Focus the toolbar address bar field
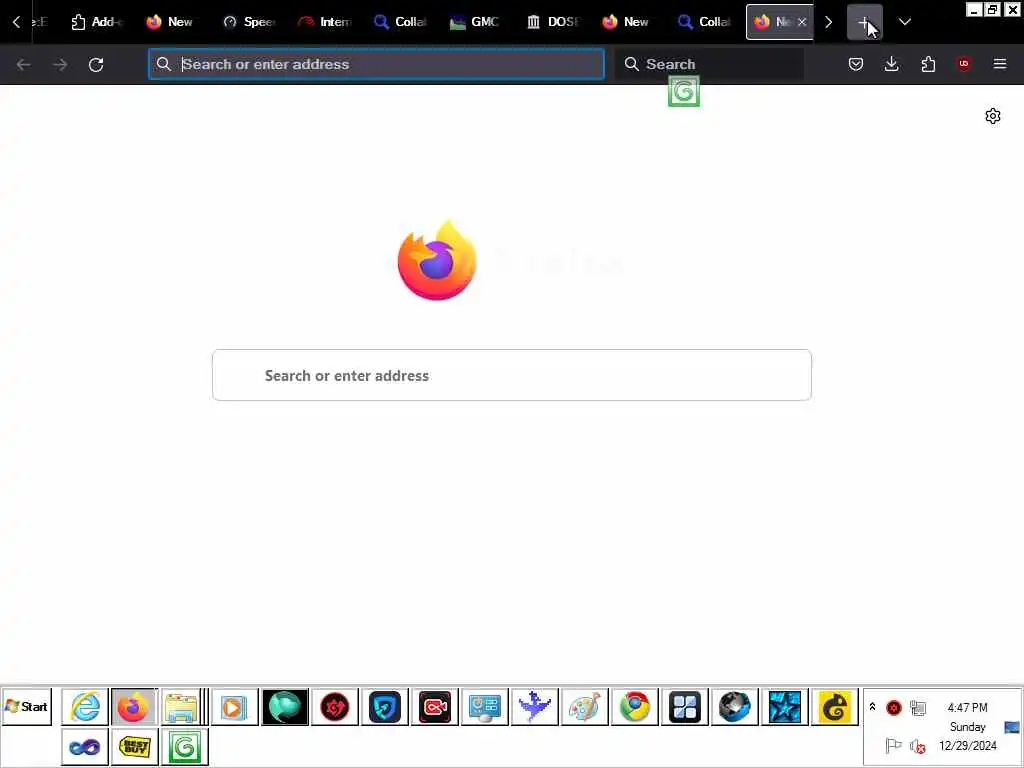This screenshot has width=1024, height=768. click(376, 64)
